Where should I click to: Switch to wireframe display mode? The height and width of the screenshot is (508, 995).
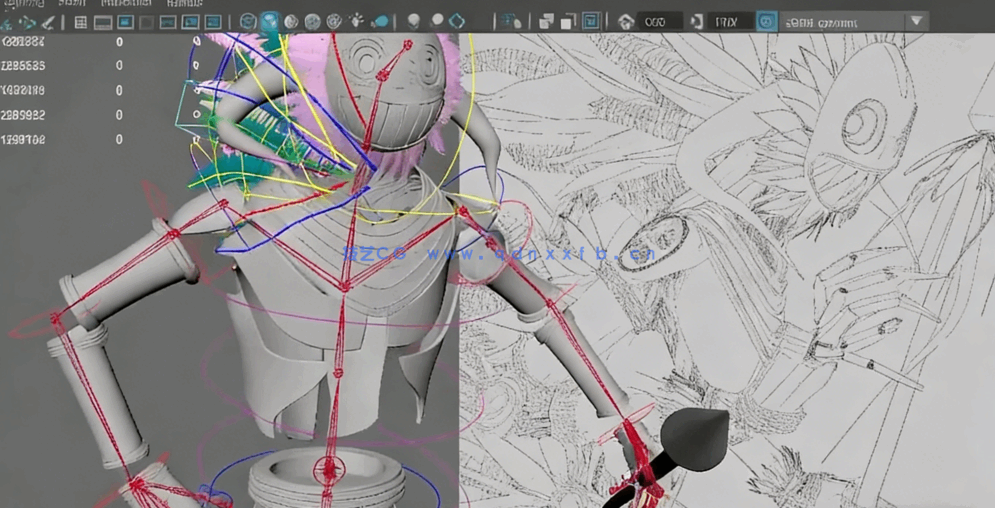(248, 22)
